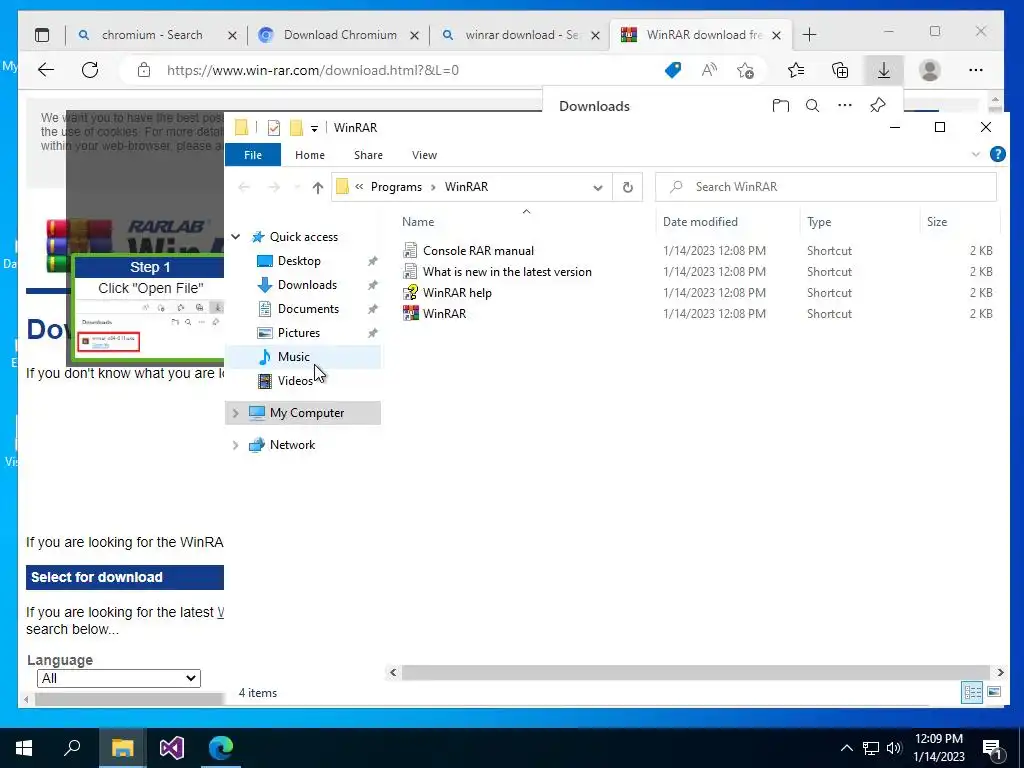This screenshot has height=768, width=1024.
Task: Switch to winrar download search tab
Action: click(521, 35)
